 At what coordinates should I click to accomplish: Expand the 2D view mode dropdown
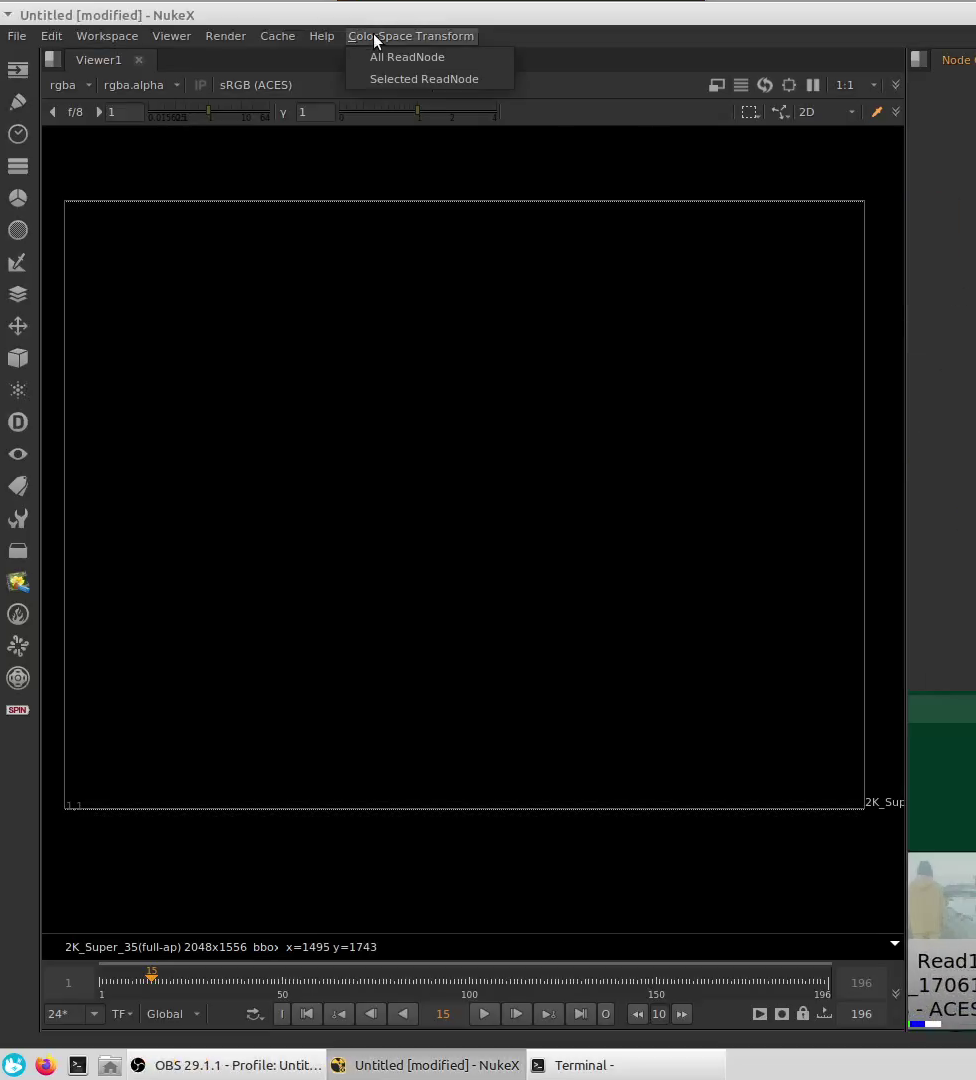826,112
